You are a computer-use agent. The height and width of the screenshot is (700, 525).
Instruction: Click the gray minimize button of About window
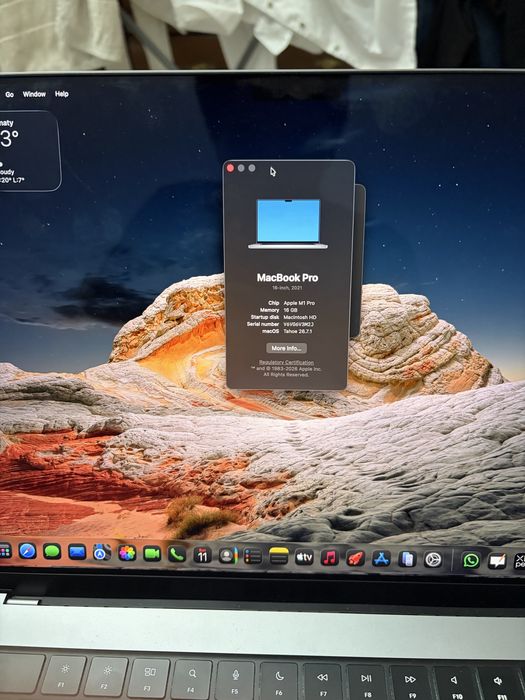pos(241,168)
